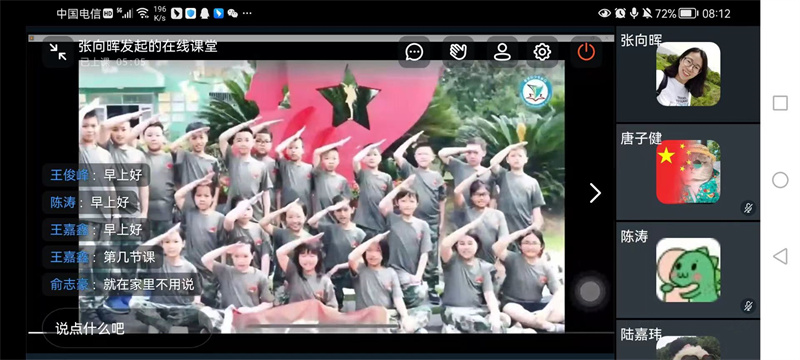Tap the red power button to leave class
This screenshot has height=360, width=800.
click(586, 52)
